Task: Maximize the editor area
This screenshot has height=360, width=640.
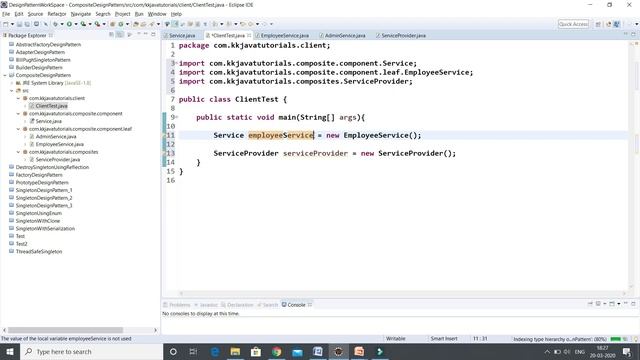Action: point(633,35)
